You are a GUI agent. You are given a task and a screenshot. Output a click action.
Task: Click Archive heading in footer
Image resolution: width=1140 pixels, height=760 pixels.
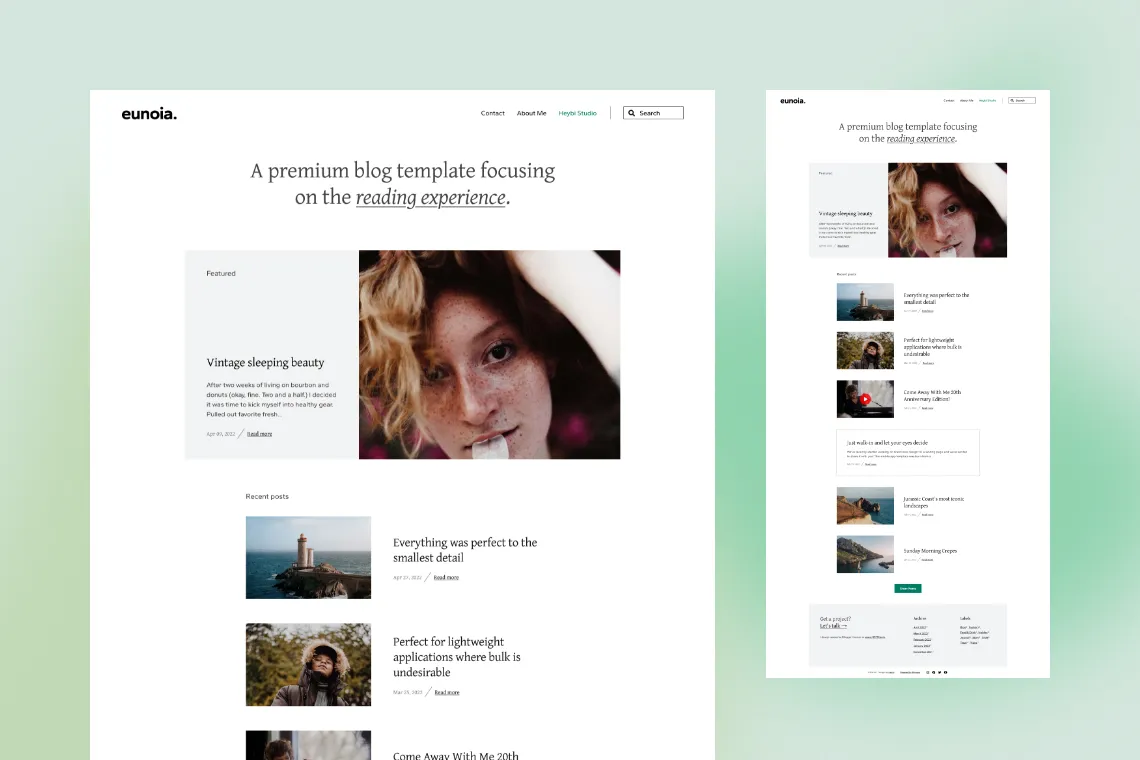(x=920, y=618)
